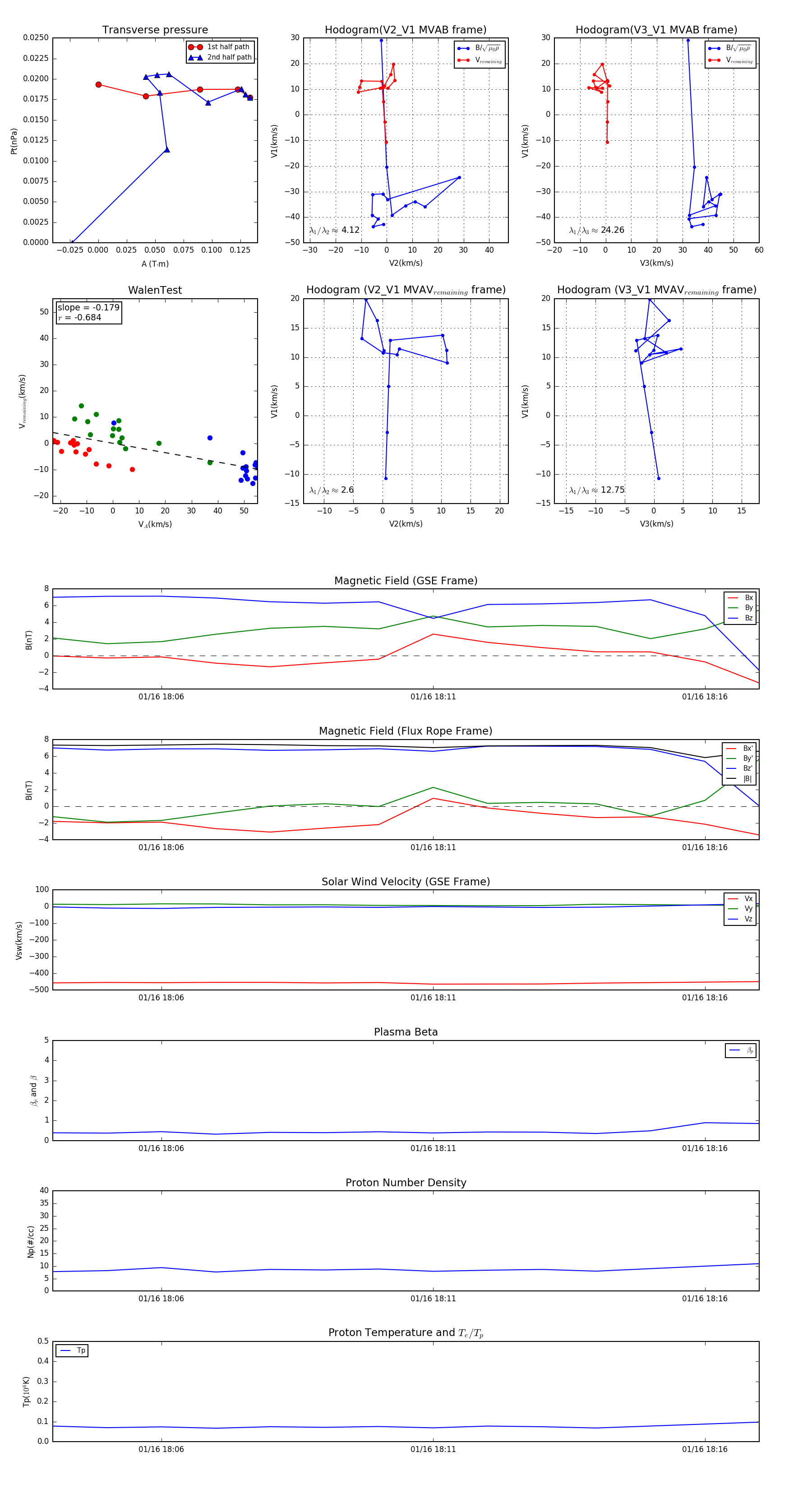Image resolution: width=812 pixels, height=1489 pixels.
Task: Click 'V3(km/s)' axis label of MVAB hodogram
Action: (656, 263)
